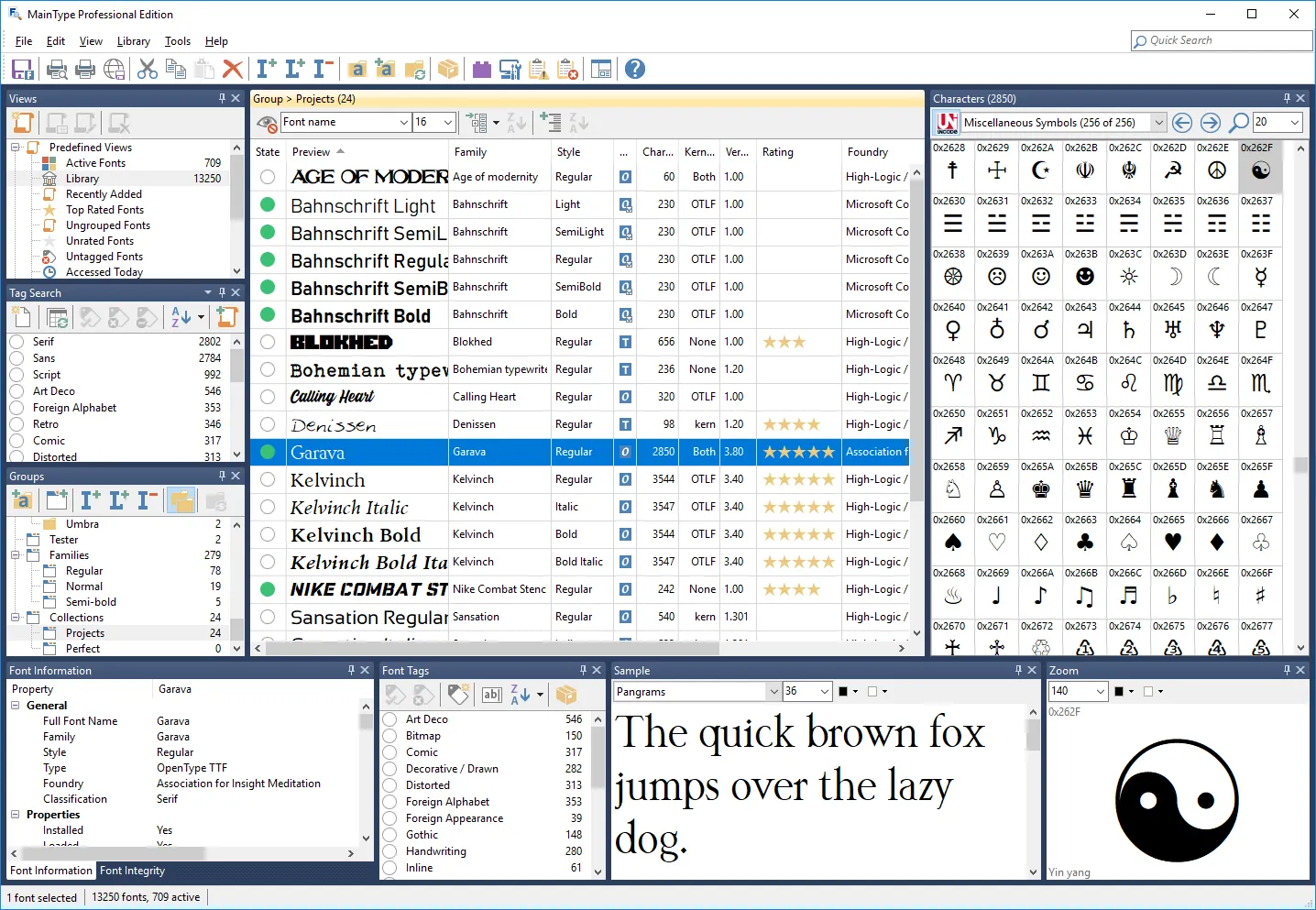Open Miscellaneous Symbols block dropdown
The image size is (1316, 910).
click(x=1158, y=122)
